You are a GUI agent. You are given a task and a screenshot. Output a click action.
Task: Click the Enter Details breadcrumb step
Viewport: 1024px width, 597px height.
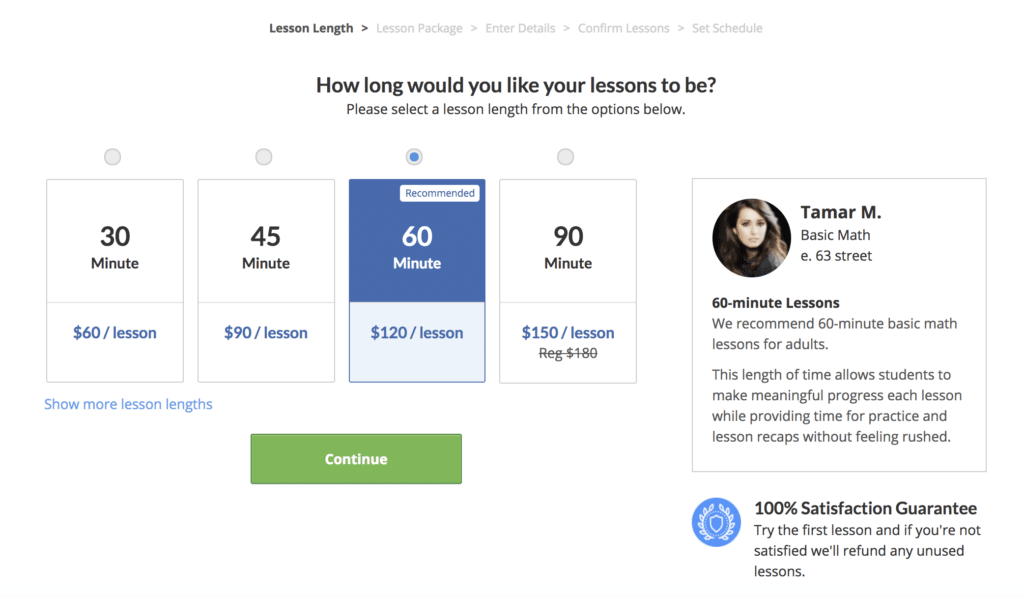click(520, 28)
